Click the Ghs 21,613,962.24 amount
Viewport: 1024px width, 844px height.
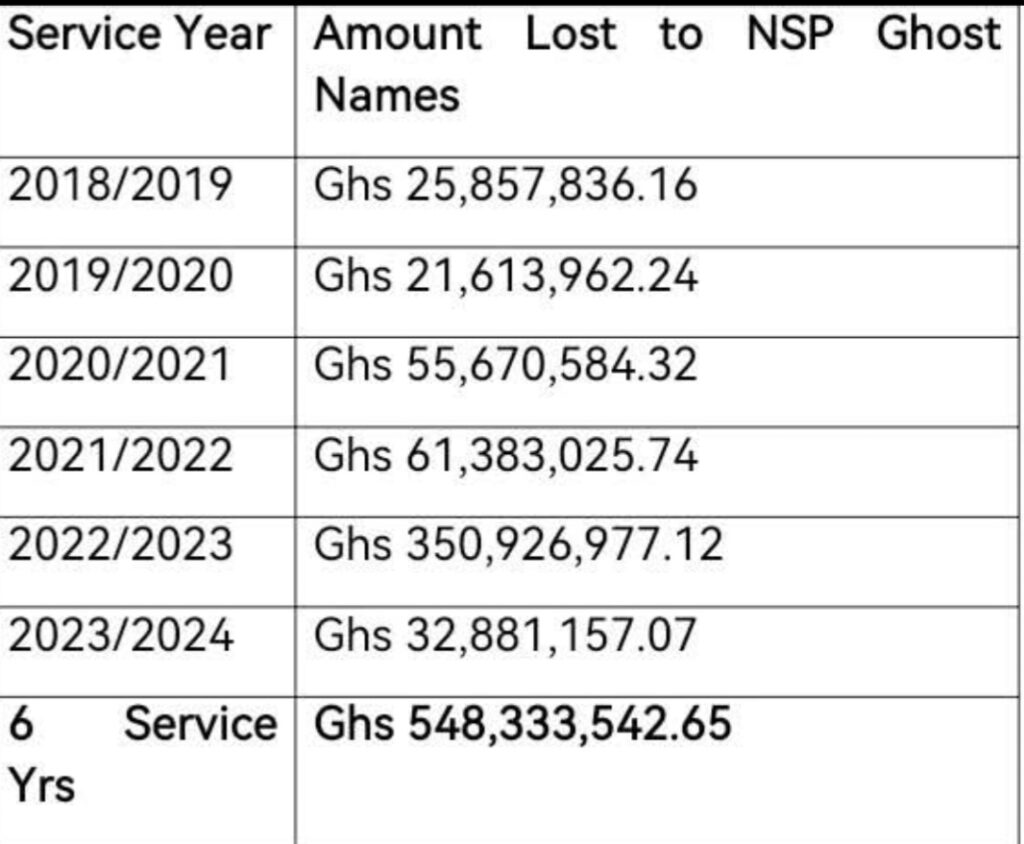tap(505, 275)
